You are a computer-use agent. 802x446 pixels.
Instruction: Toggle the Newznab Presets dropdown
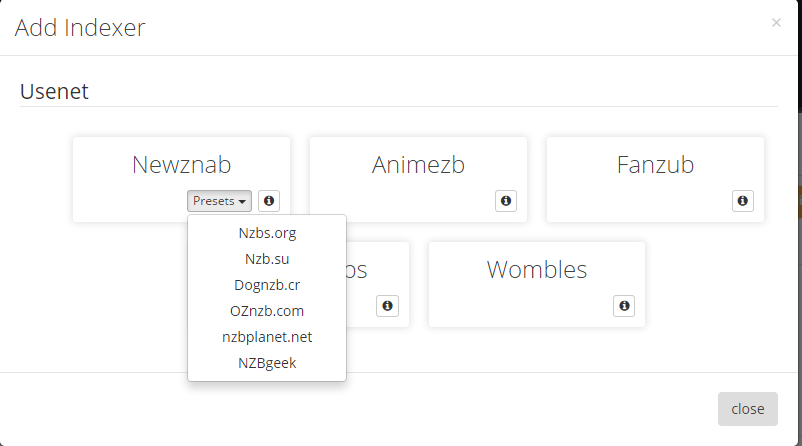(219, 201)
